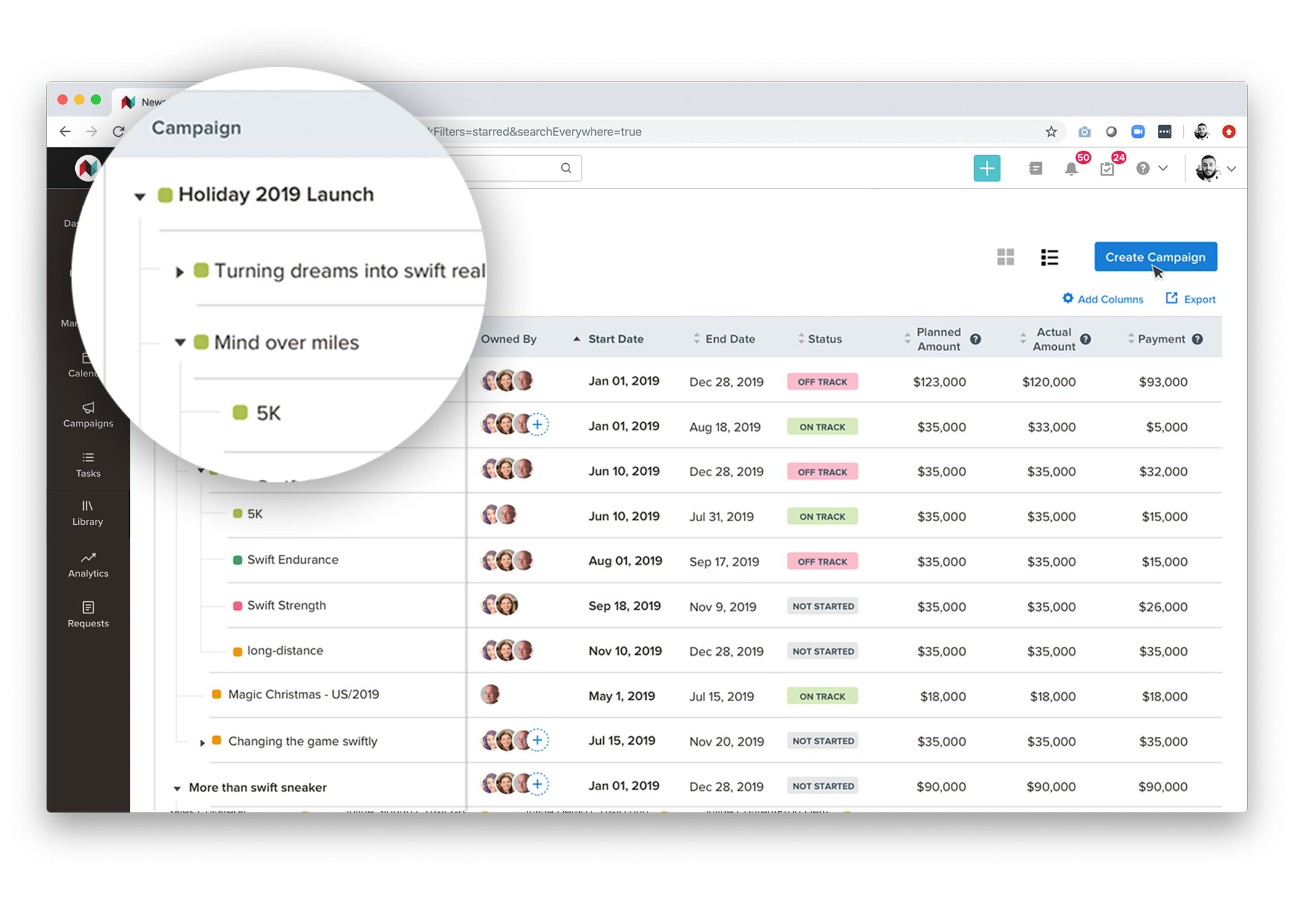Open Swift Endurance campaign
Viewport: 1294px width, 924px height.
coord(293,559)
